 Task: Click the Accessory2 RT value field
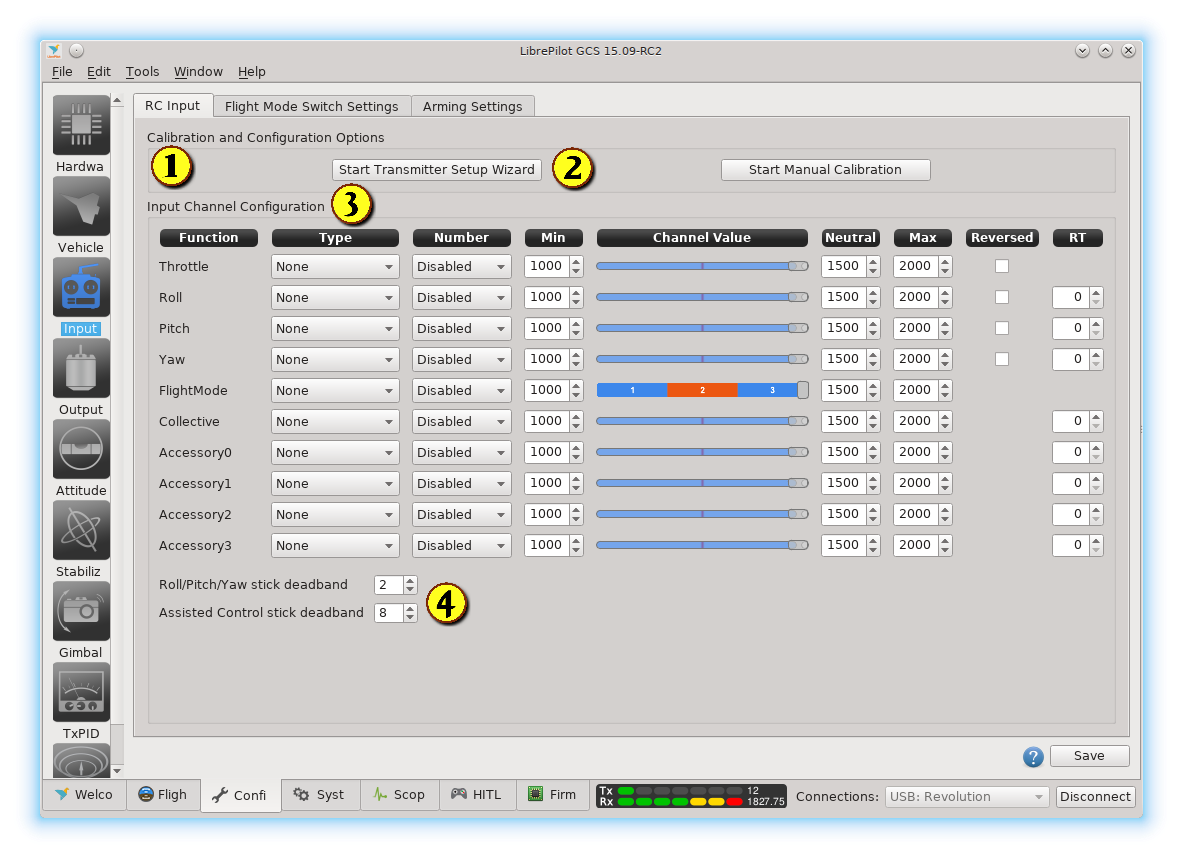1071,514
